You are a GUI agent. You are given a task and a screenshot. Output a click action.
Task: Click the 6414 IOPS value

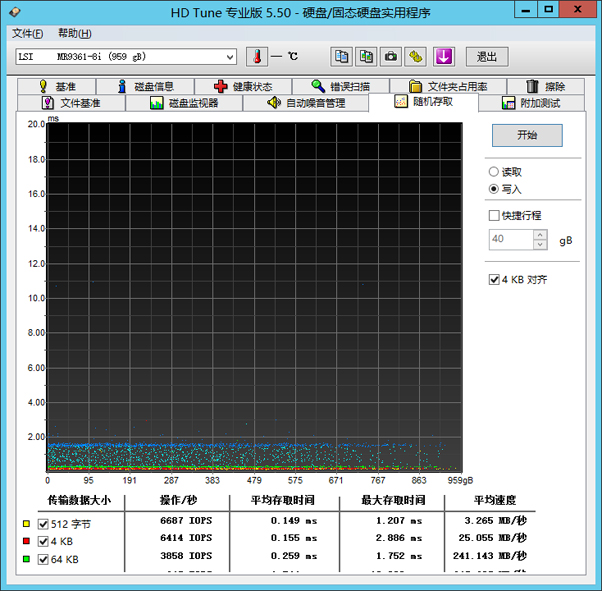[186, 538]
